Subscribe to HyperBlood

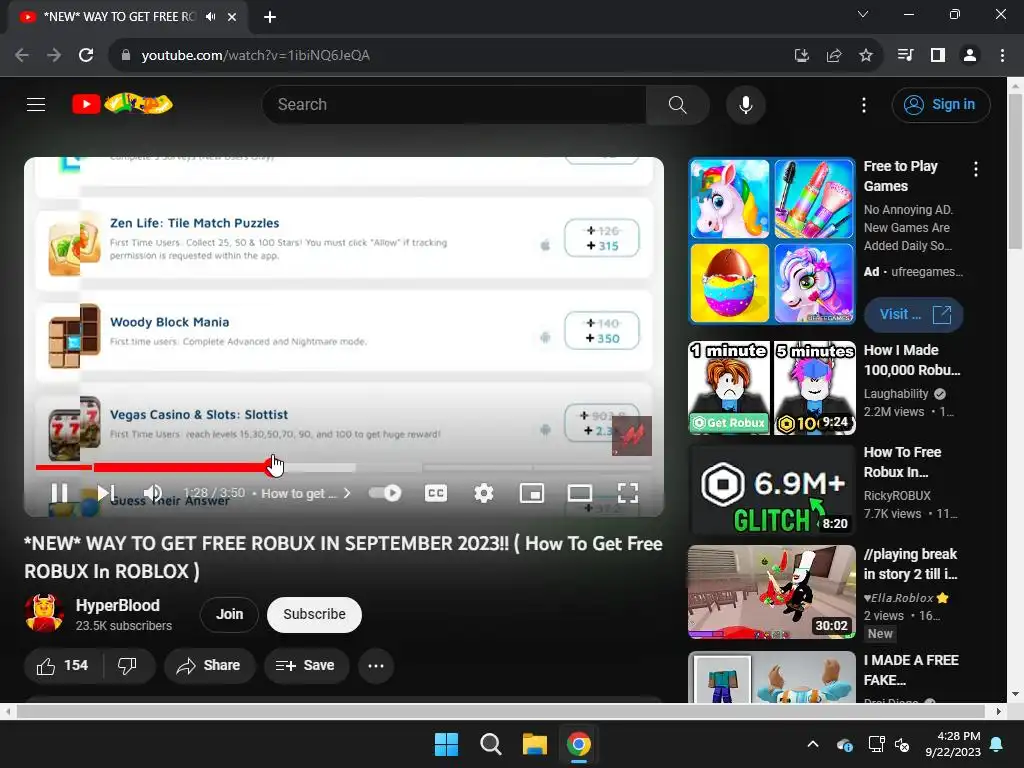pos(314,615)
